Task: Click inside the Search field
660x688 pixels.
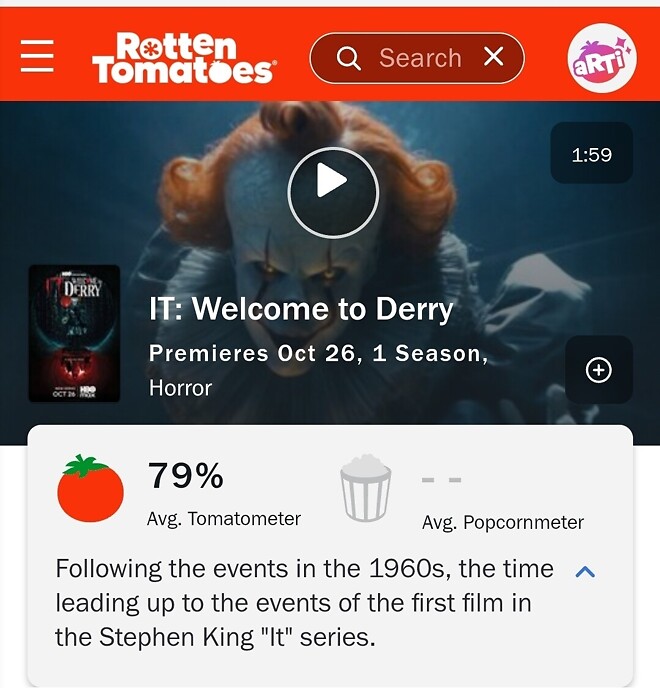Action: 420,58
